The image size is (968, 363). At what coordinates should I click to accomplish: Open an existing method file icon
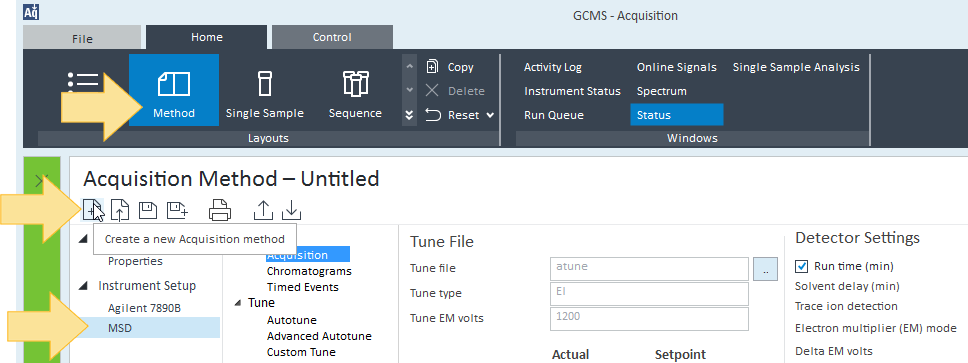(x=120, y=211)
